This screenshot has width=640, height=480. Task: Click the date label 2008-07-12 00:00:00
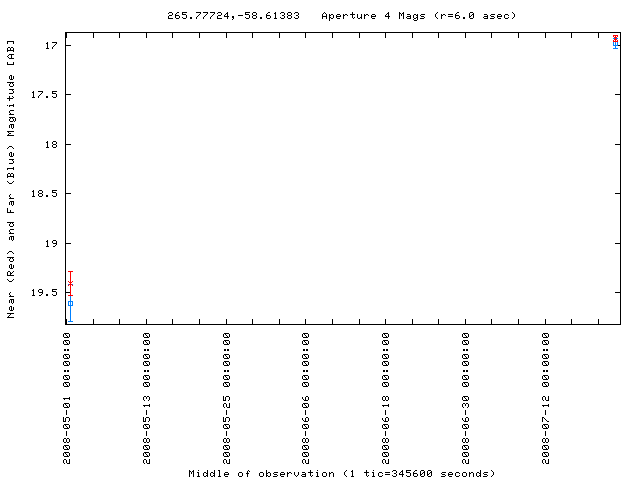tap(546, 398)
